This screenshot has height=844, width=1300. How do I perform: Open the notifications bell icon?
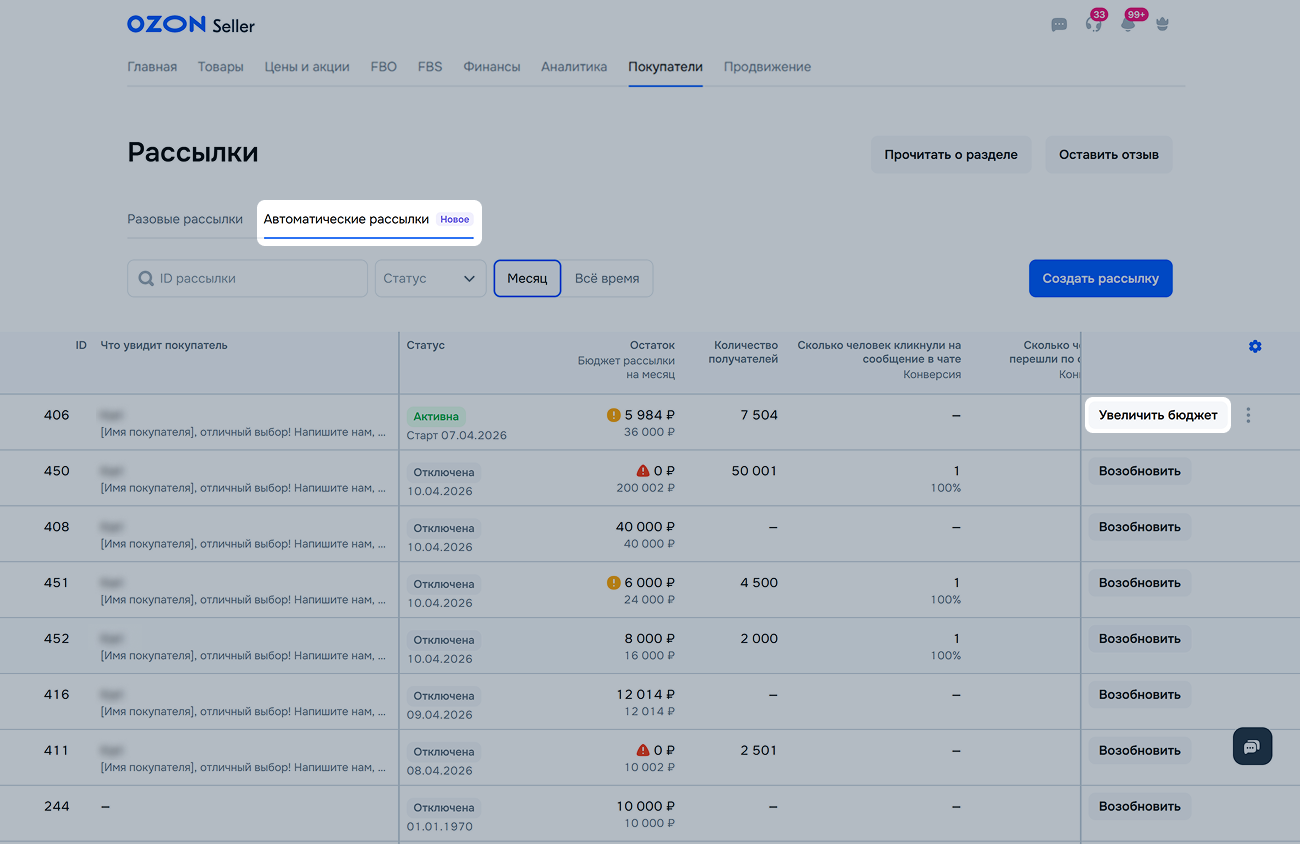coord(1128,25)
